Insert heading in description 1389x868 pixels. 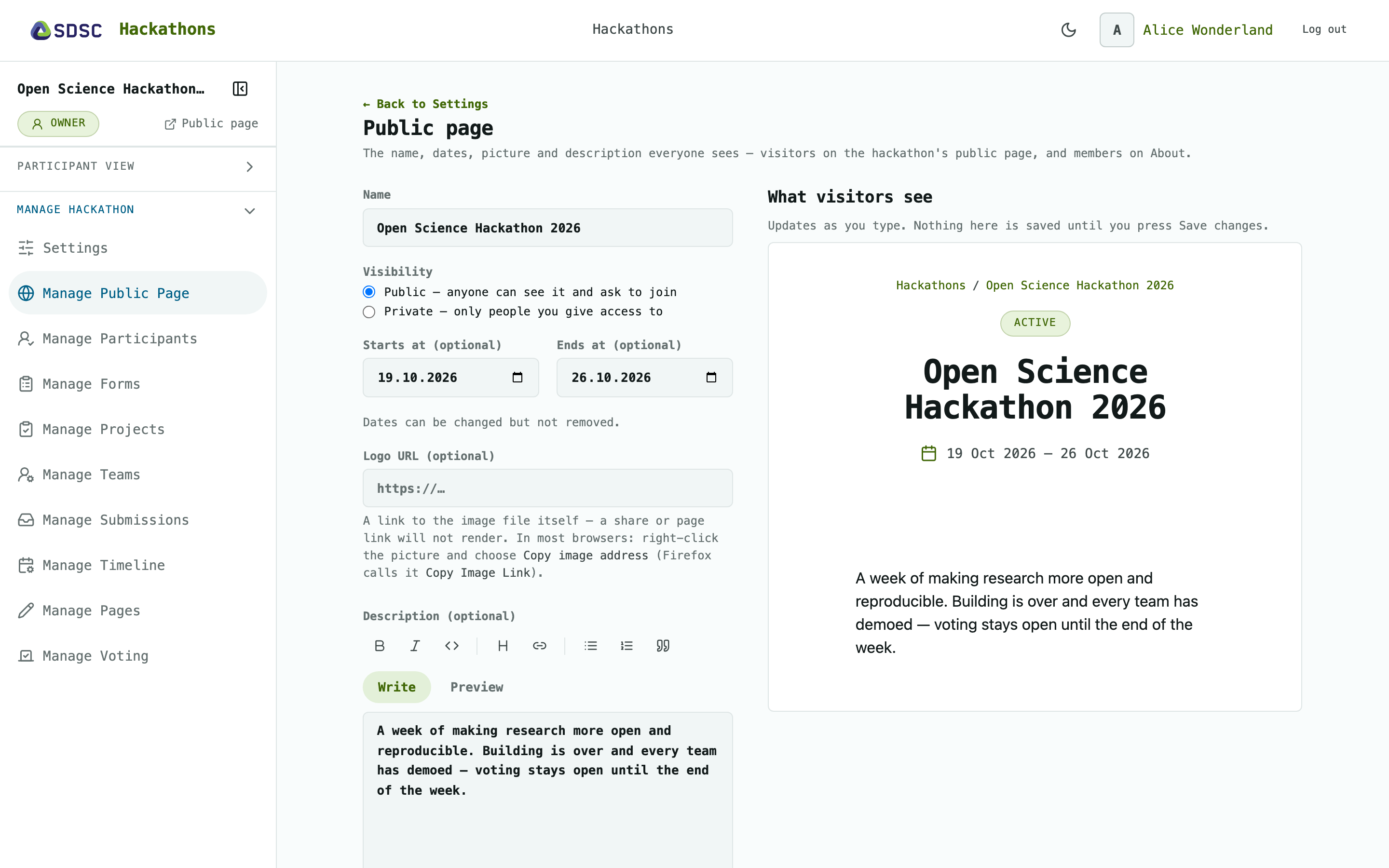[x=503, y=646]
